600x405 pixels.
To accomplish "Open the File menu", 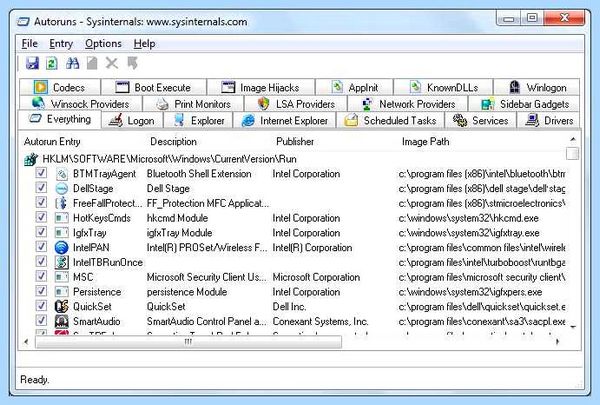I will coord(29,44).
